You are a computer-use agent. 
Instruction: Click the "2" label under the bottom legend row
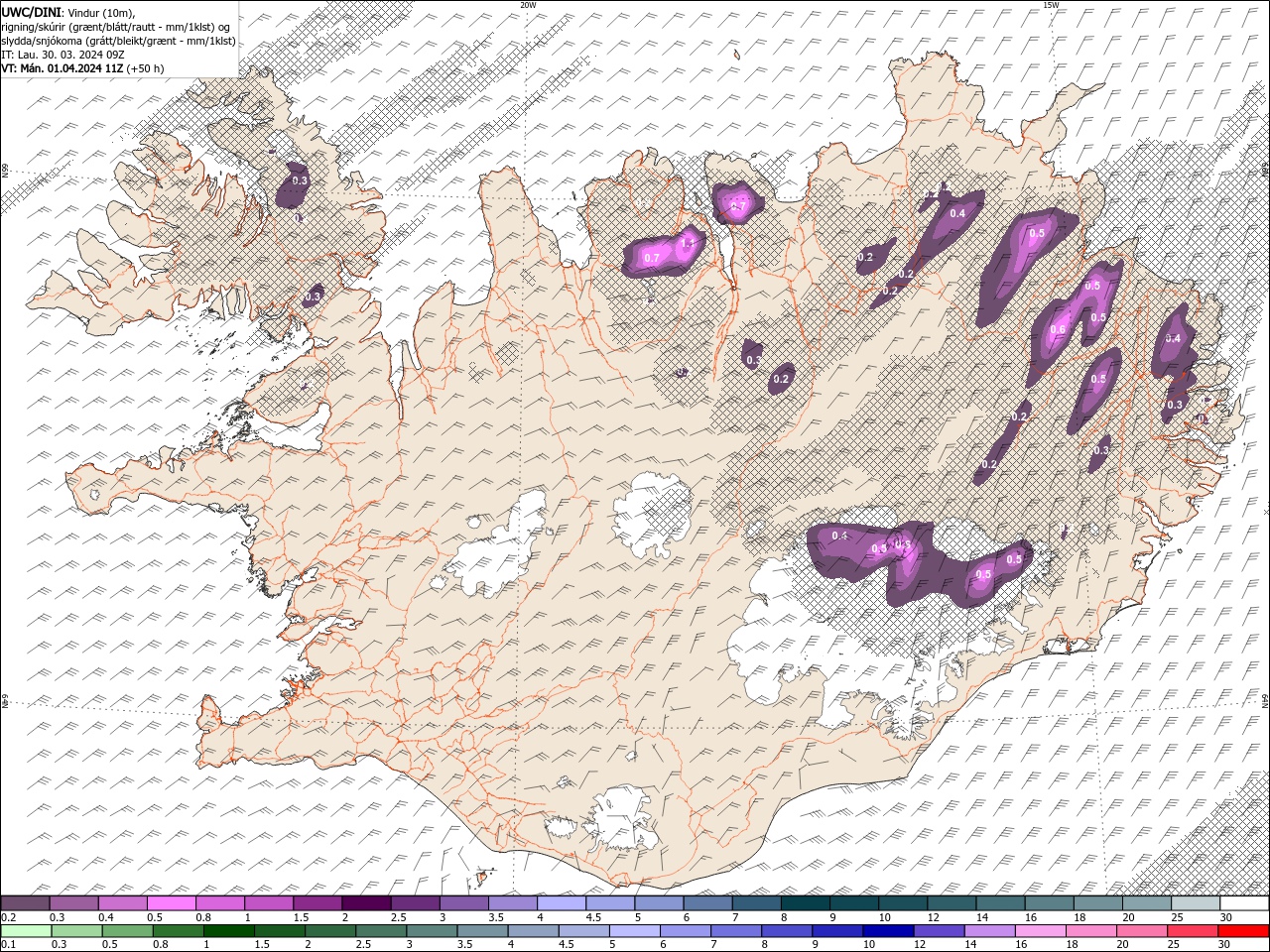pyautogui.click(x=309, y=944)
